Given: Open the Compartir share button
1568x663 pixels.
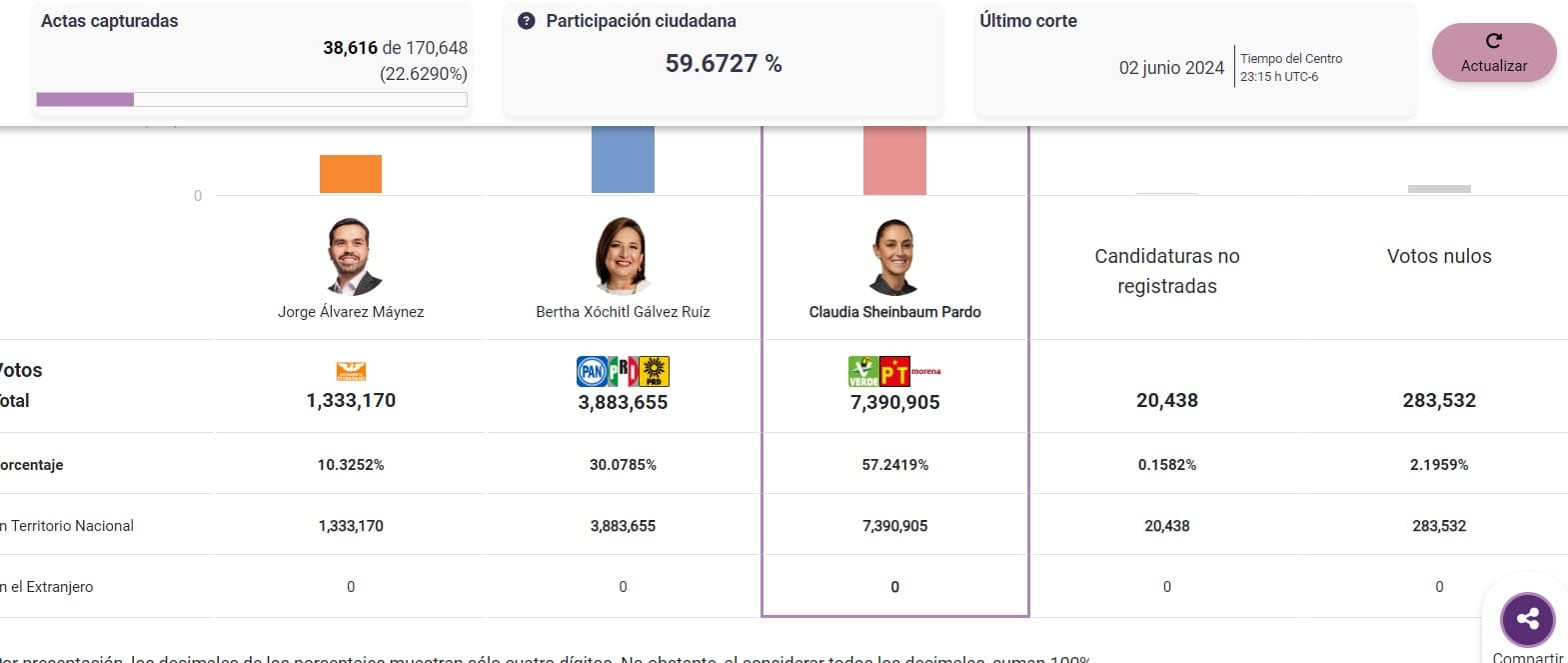Looking at the screenshot, I should [x=1527, y=619].
